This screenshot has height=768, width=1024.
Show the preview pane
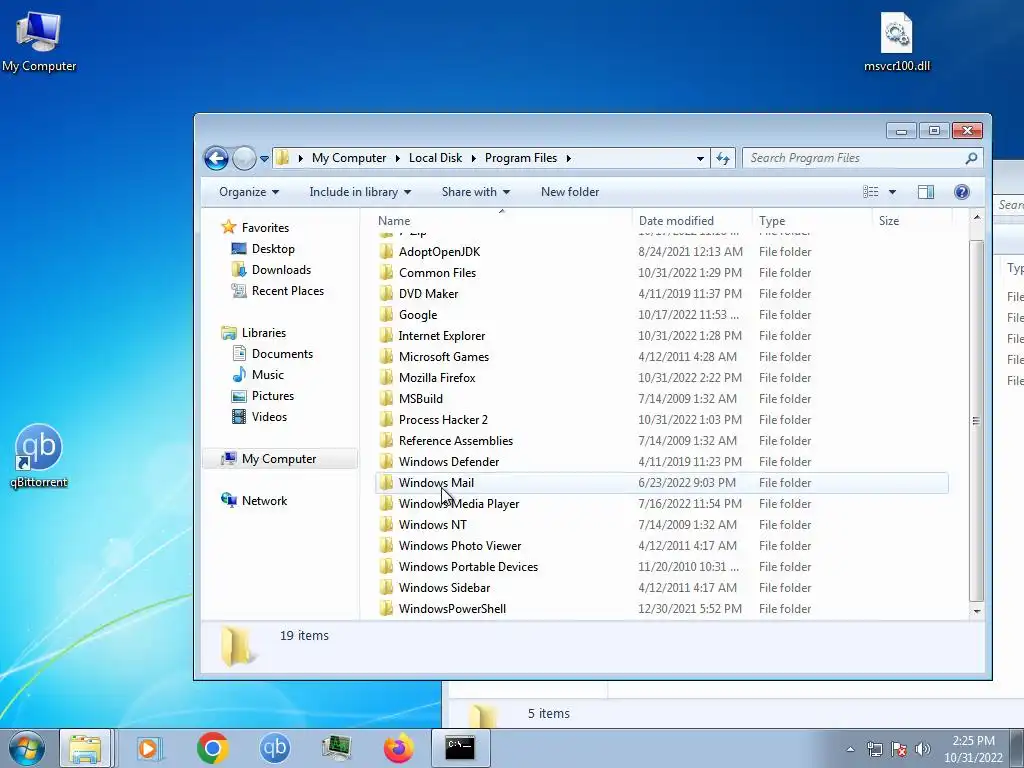(x=925, y=192)
